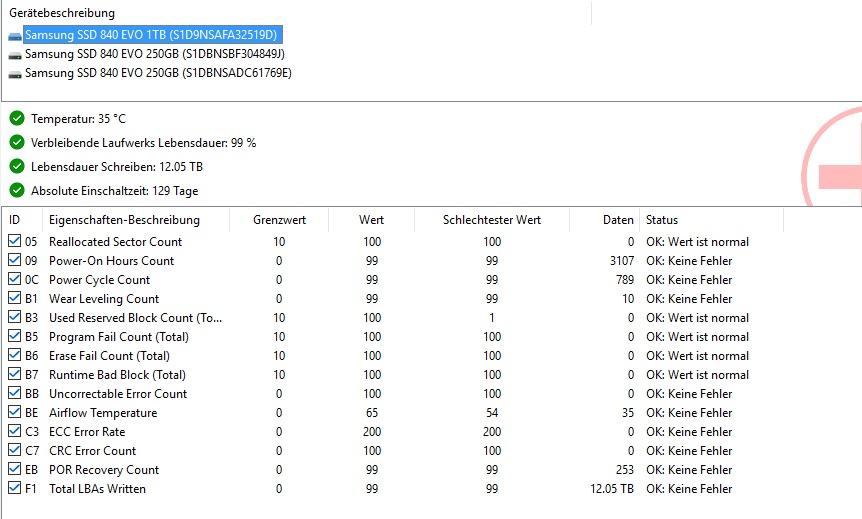Click 'OK: Keine Fehler' status in Wear Leveling row
This screenshot has height=519, width=862.
tap(689, 299)
